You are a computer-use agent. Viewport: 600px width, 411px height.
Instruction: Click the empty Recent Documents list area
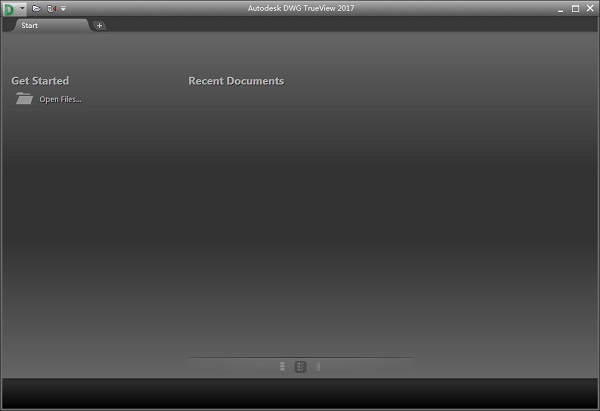pos(300,220)
